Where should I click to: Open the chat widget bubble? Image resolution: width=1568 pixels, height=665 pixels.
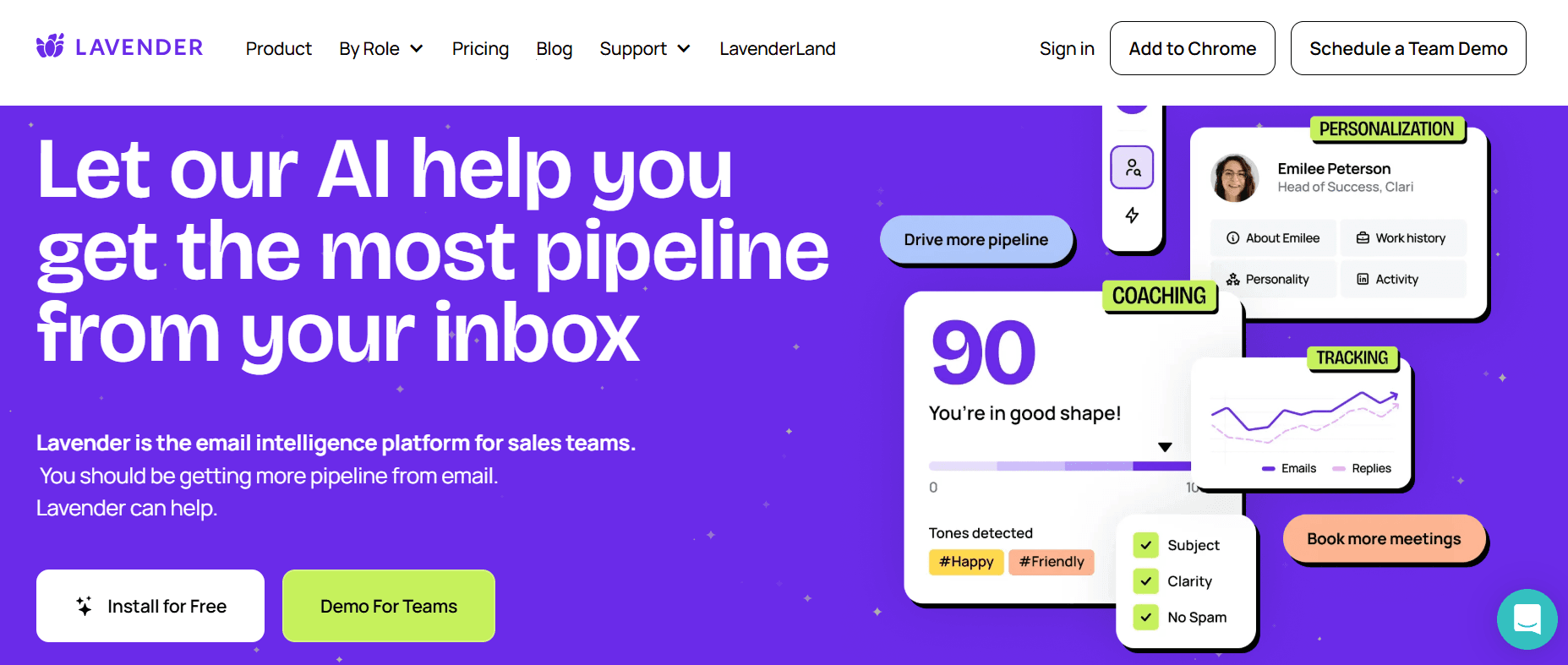1527,619
